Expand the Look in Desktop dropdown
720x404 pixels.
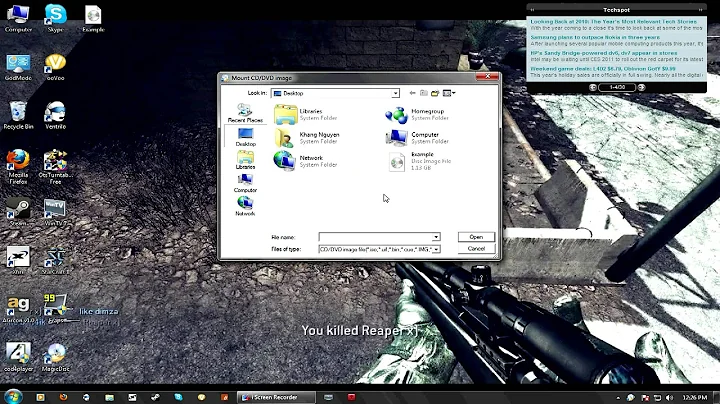395,93
